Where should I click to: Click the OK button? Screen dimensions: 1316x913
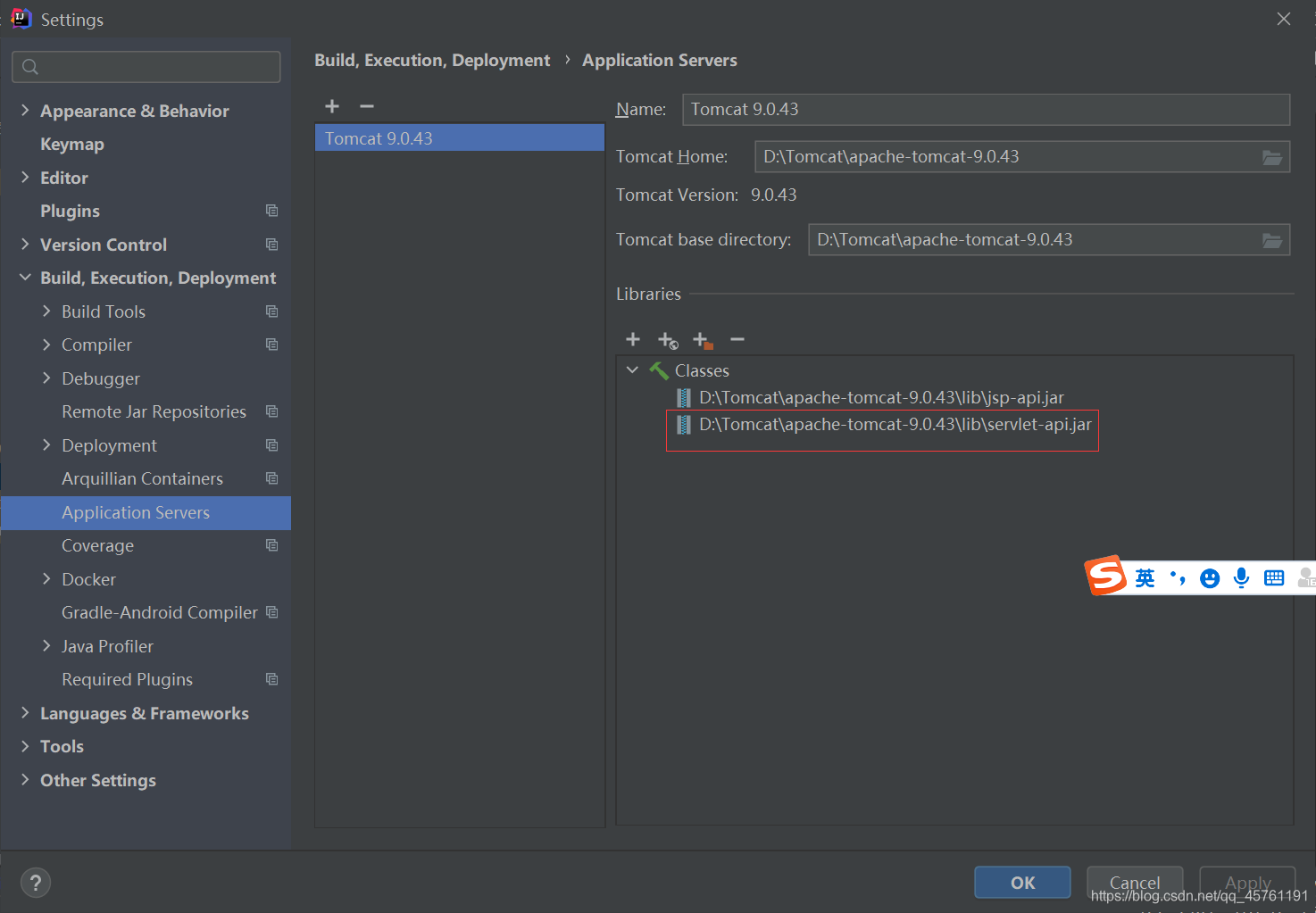(1022, 883)
